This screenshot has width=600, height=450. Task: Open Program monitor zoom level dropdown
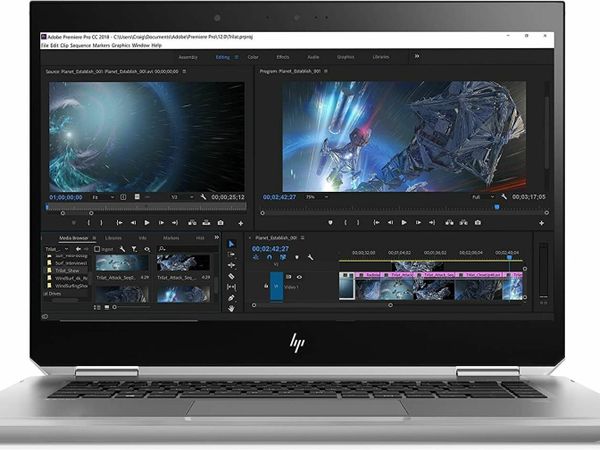313,197
